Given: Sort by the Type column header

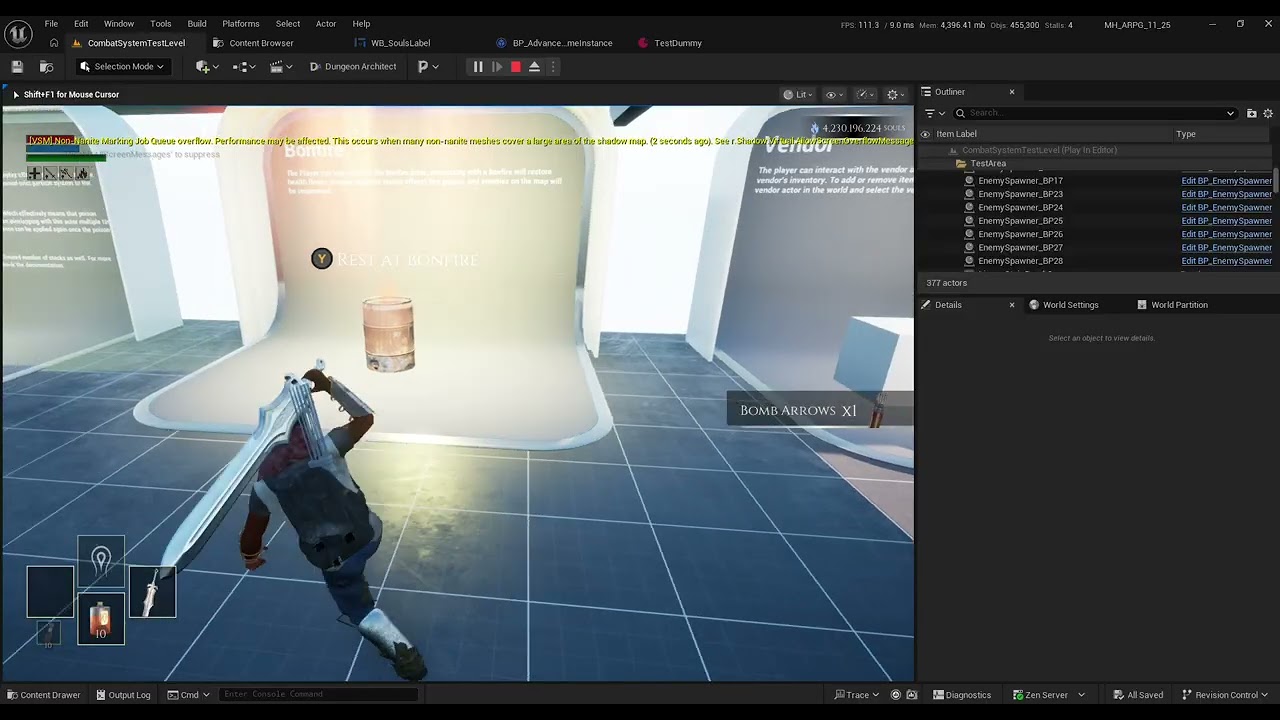Looking at the screenshot, I should [1186, 134].
